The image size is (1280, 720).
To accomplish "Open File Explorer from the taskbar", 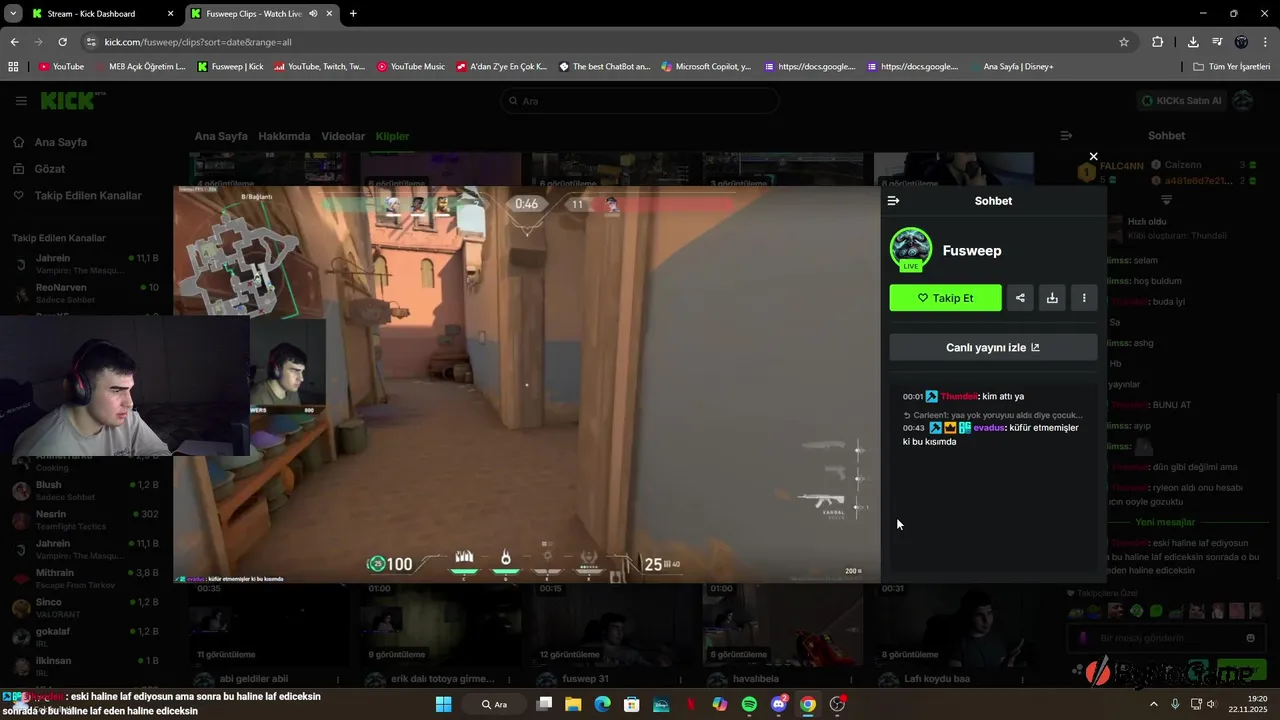I will [573, 704].
